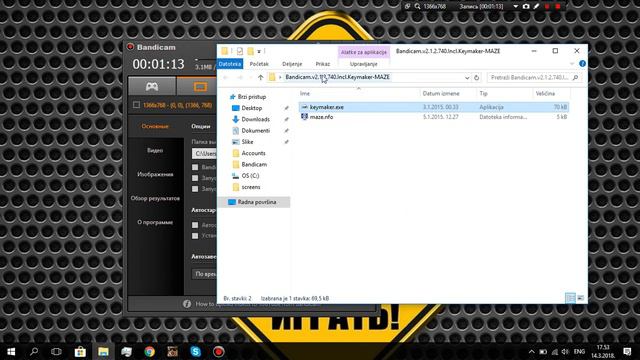Open the Upravljanje ribbon tab
The width and height of the screenshot is (640, 360).
364,64
